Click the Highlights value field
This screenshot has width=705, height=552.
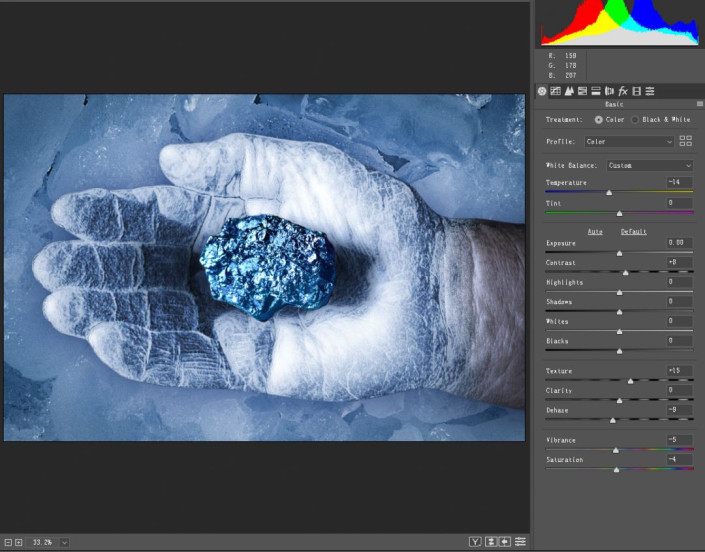click(679, 282)
